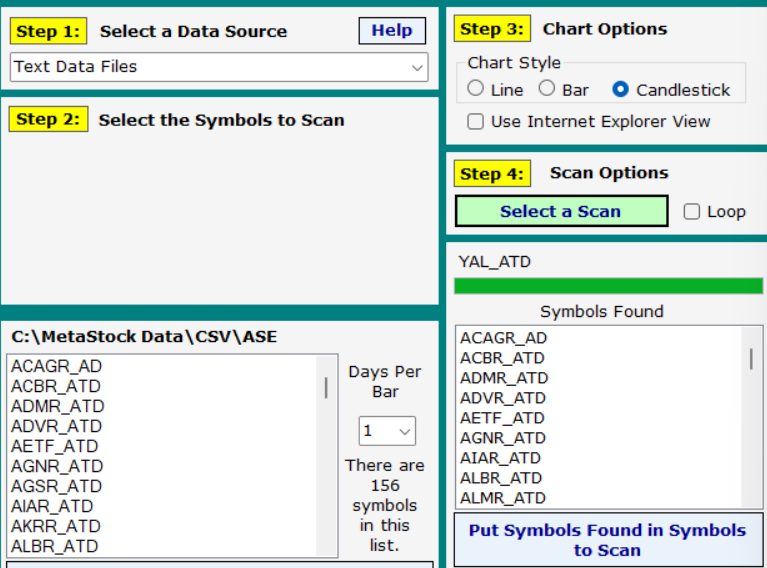Choose AKRR_ATD from the source symbol list
The image size is (767, 568).
pyautogui.click(x=55, y=526)
